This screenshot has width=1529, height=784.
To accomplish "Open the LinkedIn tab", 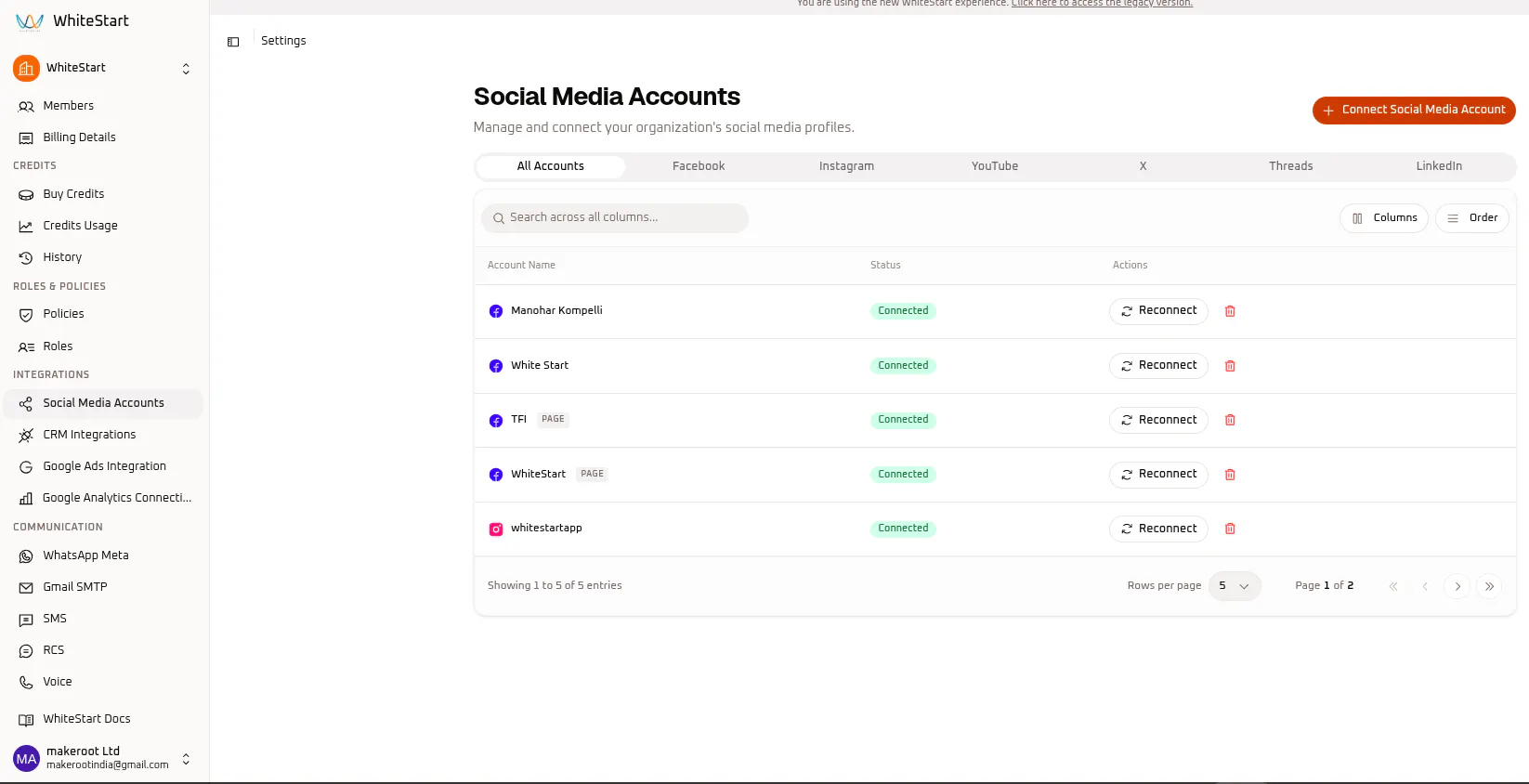I will (x=1439, y=166).
